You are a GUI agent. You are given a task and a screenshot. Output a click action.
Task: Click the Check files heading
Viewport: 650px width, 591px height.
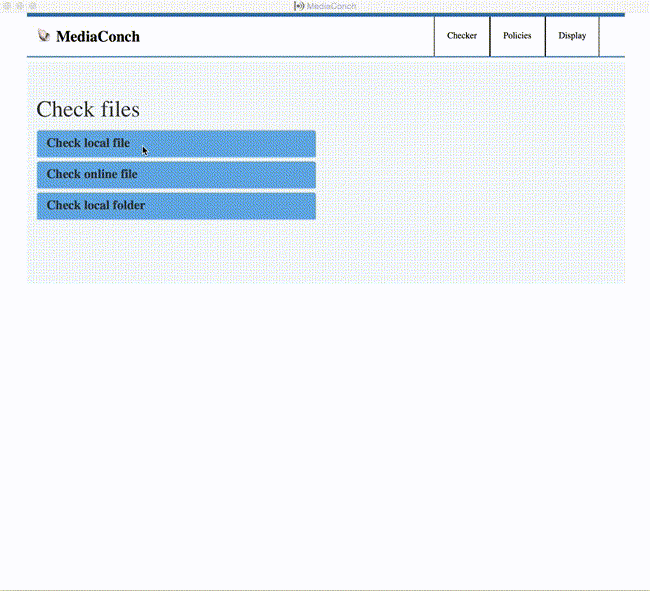coord(88,109)
